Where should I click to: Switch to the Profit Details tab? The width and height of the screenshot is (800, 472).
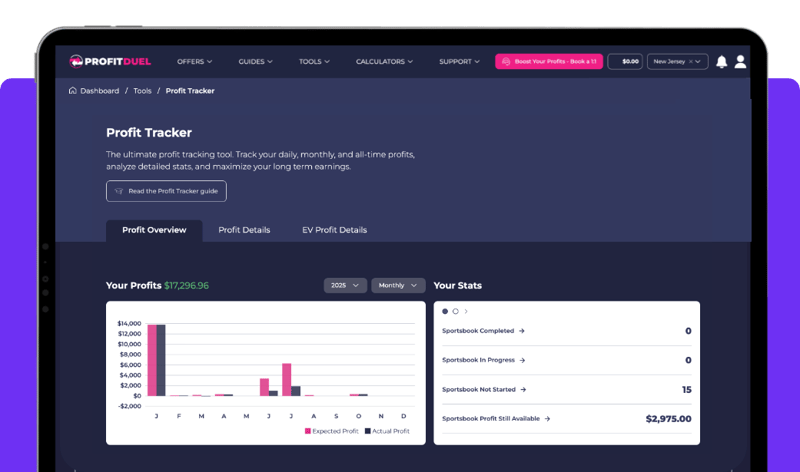point(244,230)
